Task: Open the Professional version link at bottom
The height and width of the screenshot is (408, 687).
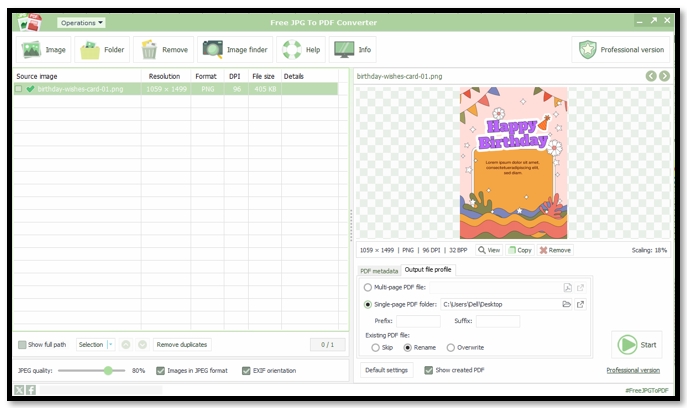Action: click(633, 370)
